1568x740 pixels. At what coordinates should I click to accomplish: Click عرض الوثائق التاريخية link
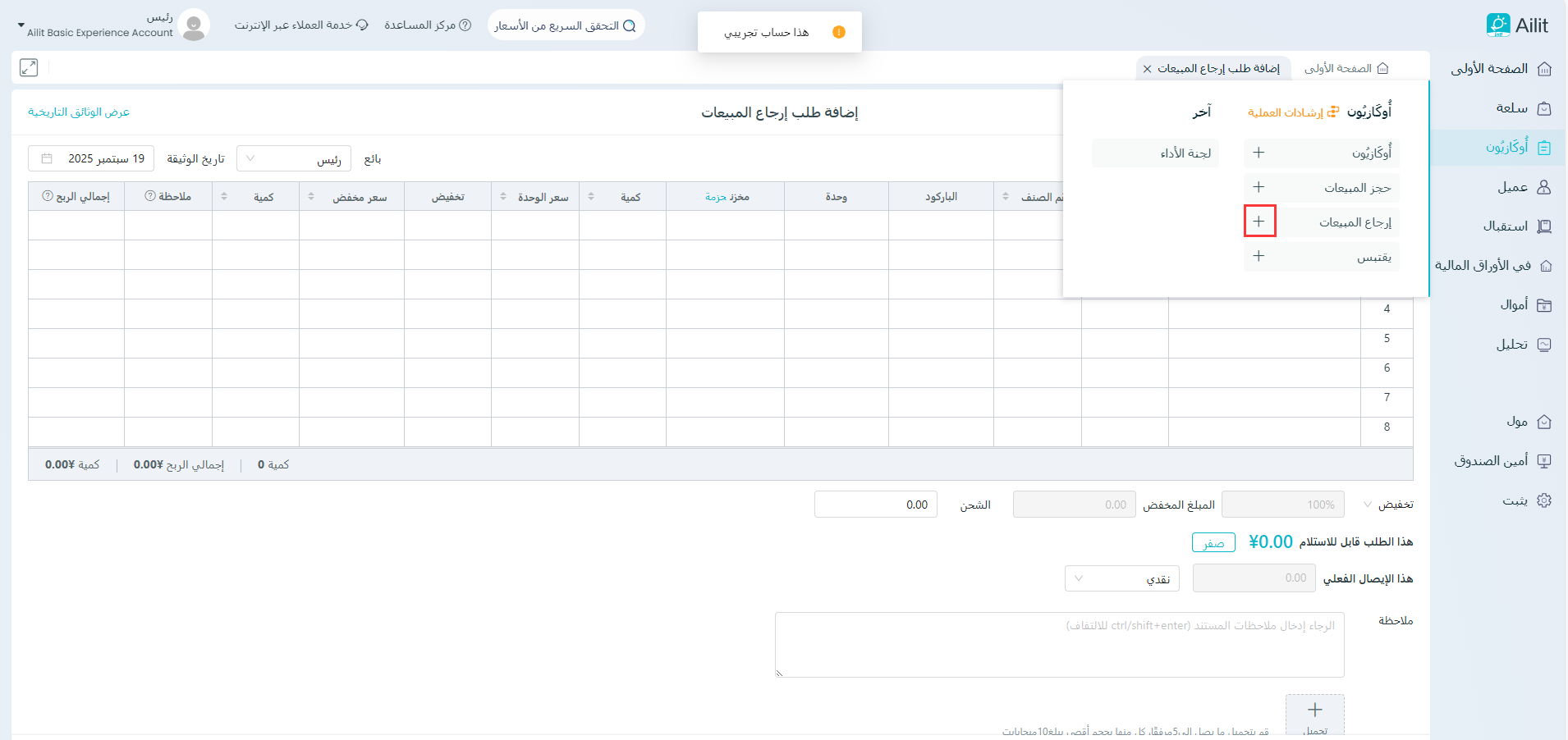pos(79,112)
